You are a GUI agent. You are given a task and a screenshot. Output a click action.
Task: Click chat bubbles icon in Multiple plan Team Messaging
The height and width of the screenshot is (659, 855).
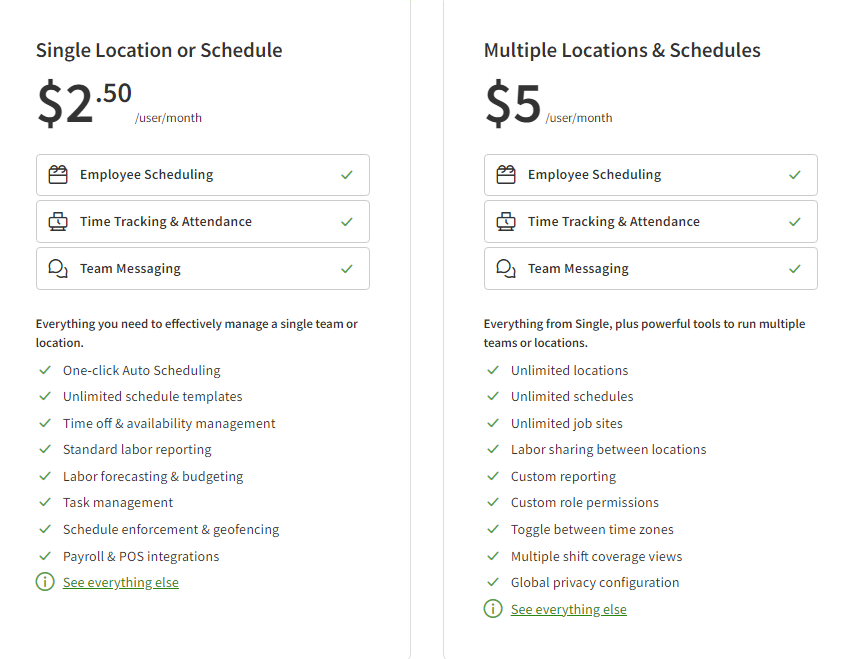[505, 269]
